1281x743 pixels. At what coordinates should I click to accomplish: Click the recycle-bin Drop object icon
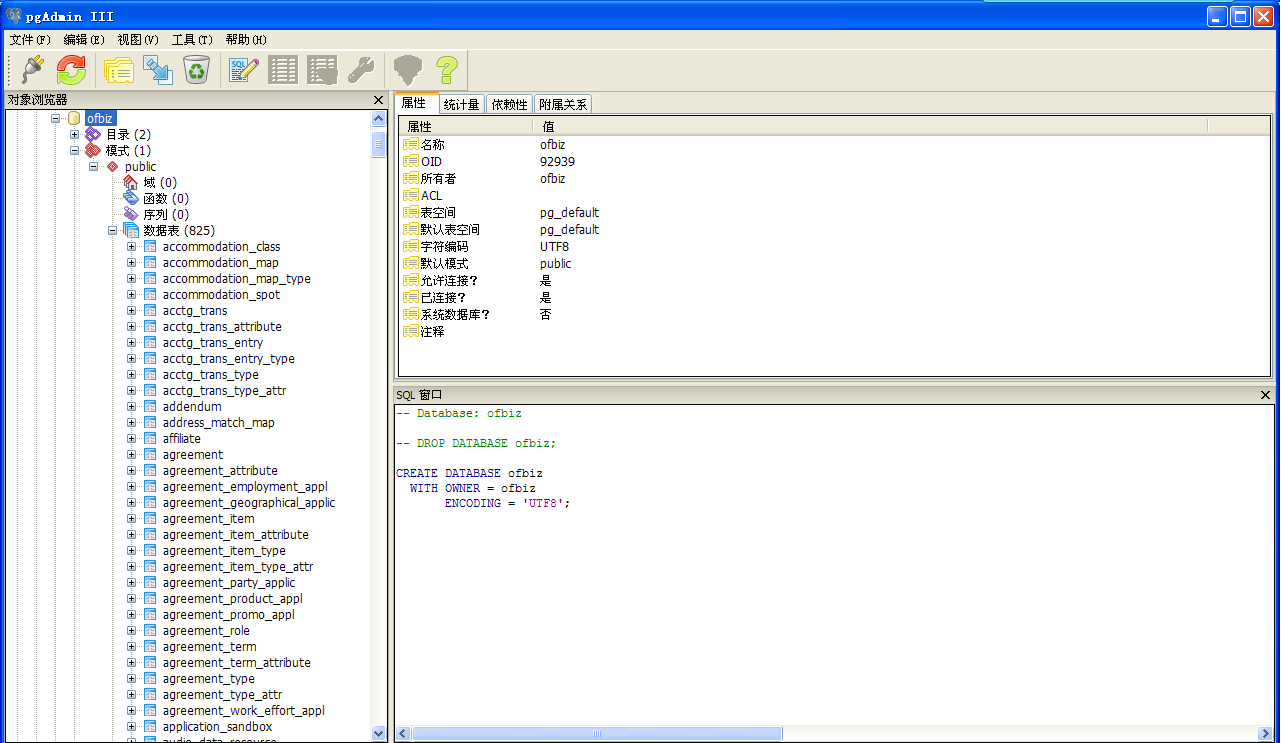point(196,70)
